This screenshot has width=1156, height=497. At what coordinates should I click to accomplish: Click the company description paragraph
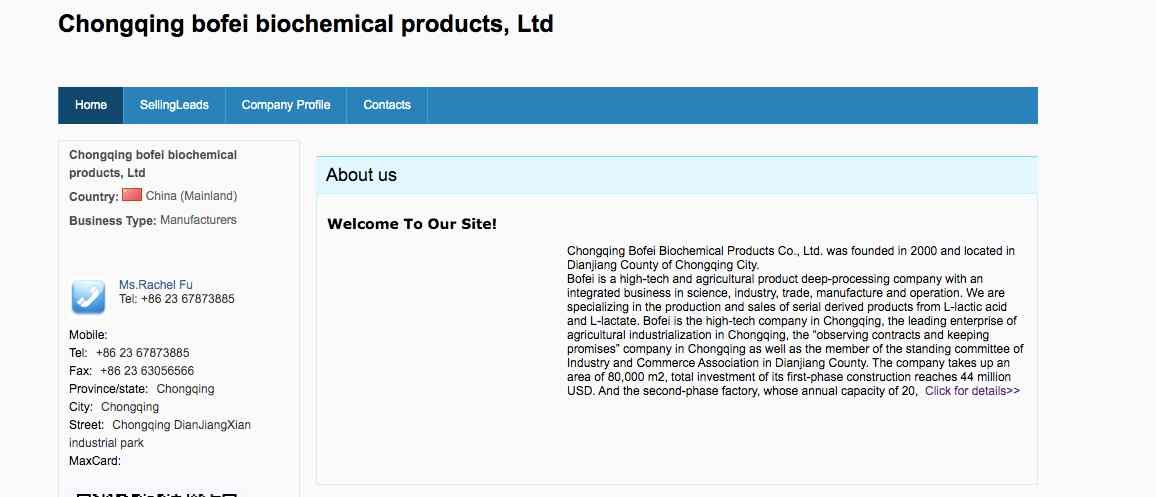click(795, 321)
